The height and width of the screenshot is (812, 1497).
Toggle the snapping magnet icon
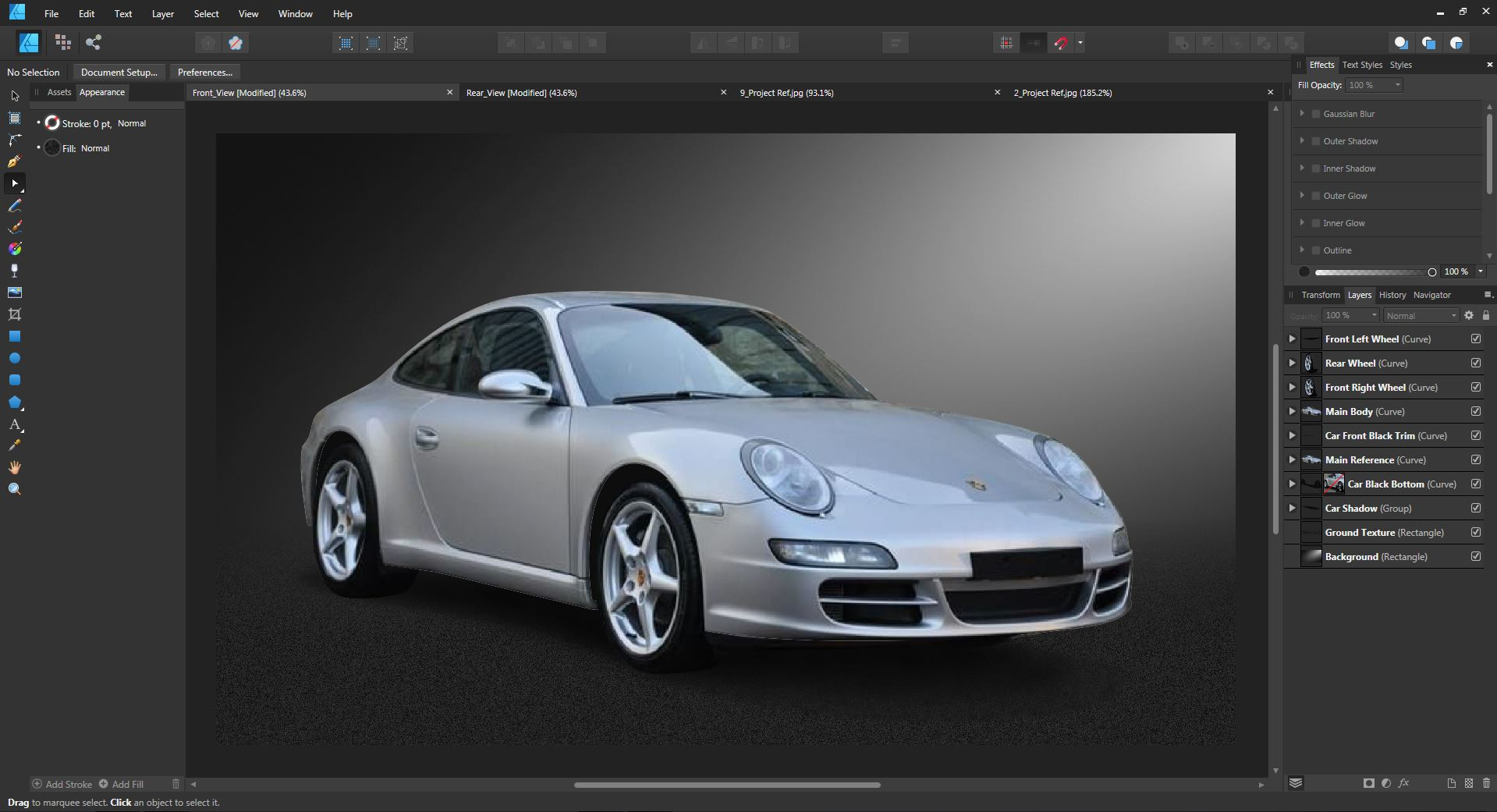click(1060, 43)
